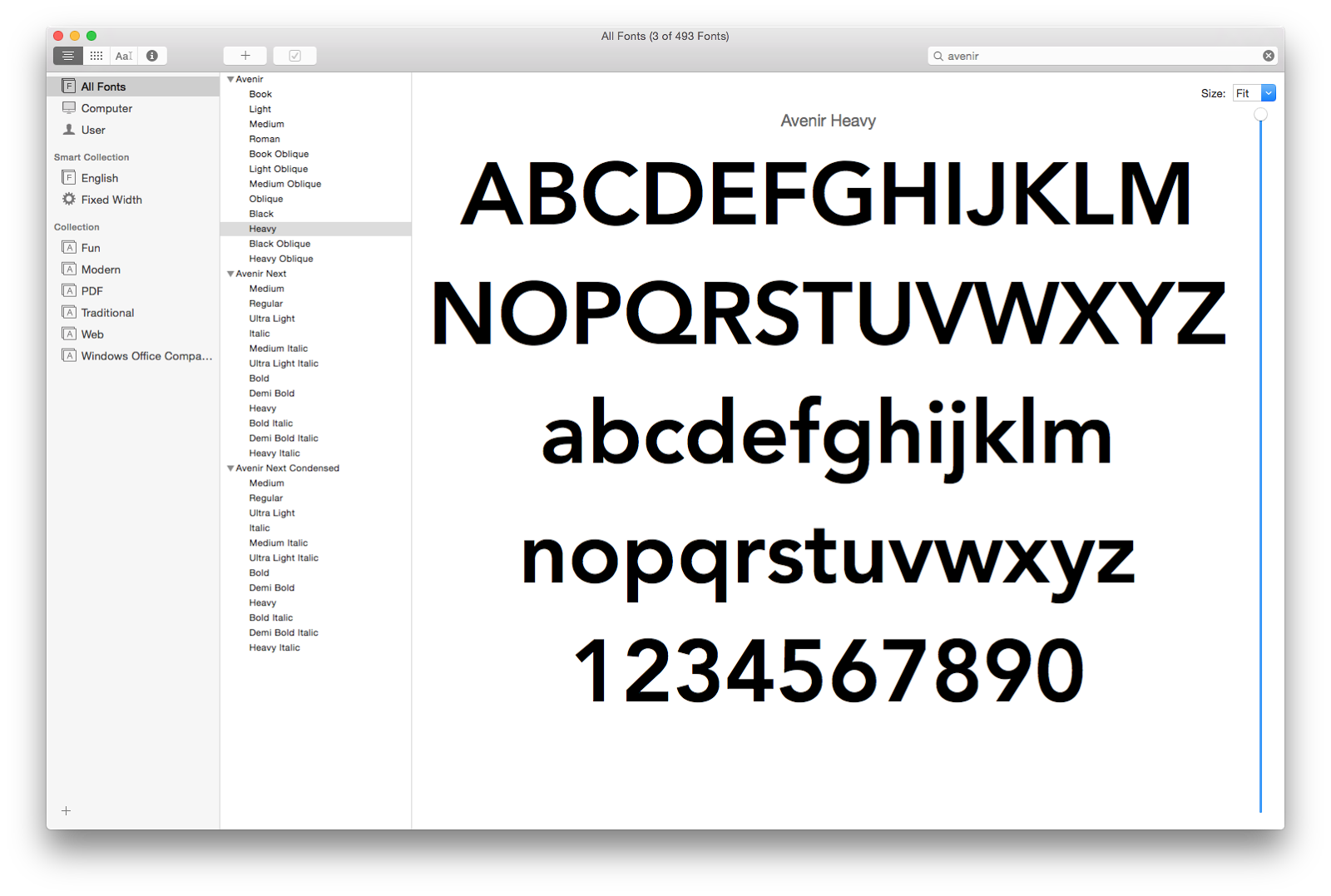Open the PDF collection
The height and width of the screenshot is (896, 1331).
coord(133,291)
